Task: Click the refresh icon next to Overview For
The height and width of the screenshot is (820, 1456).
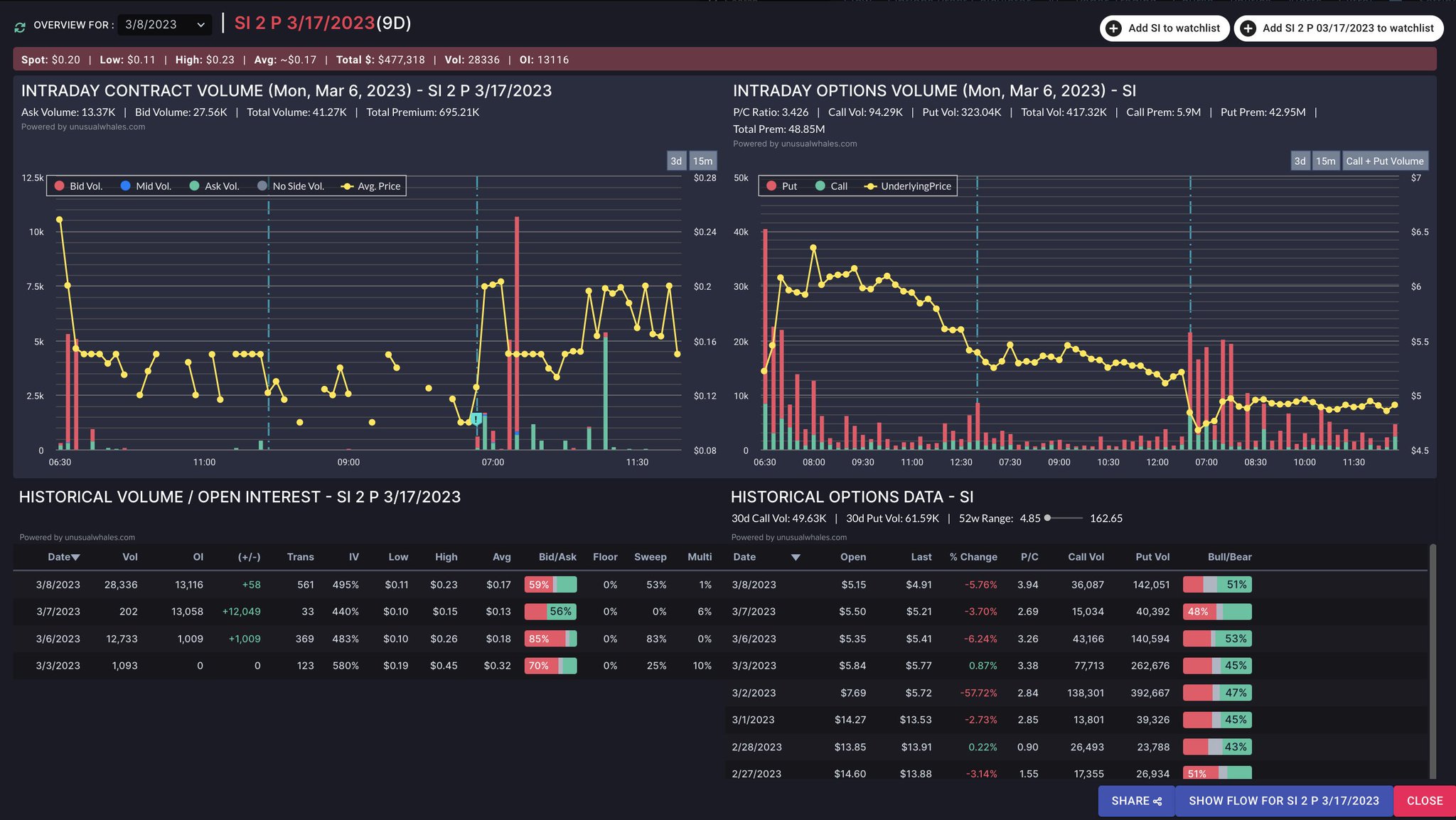Action: click(x=20, y=25)
